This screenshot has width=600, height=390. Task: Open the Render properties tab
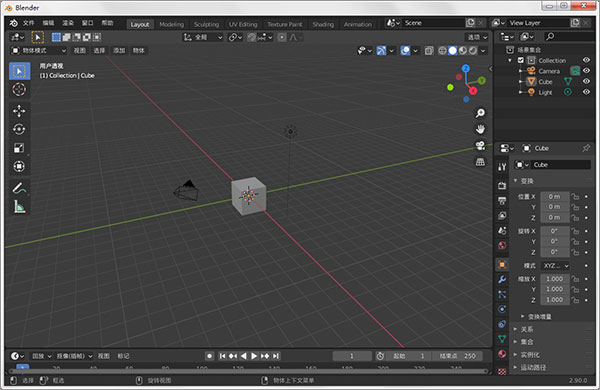tap(502, 186)
